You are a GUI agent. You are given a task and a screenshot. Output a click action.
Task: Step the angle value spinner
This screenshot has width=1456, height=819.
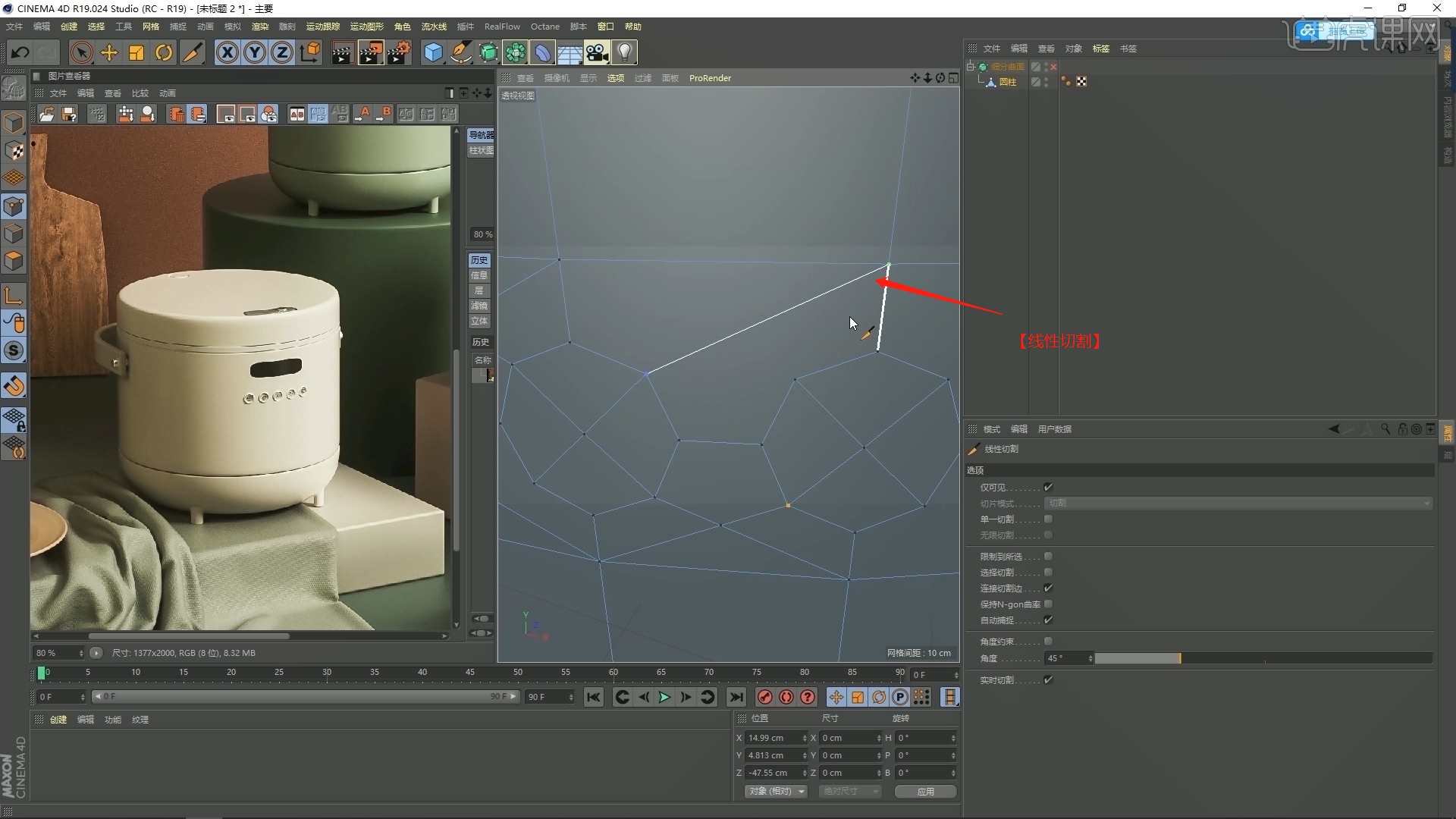point(1090,658)
